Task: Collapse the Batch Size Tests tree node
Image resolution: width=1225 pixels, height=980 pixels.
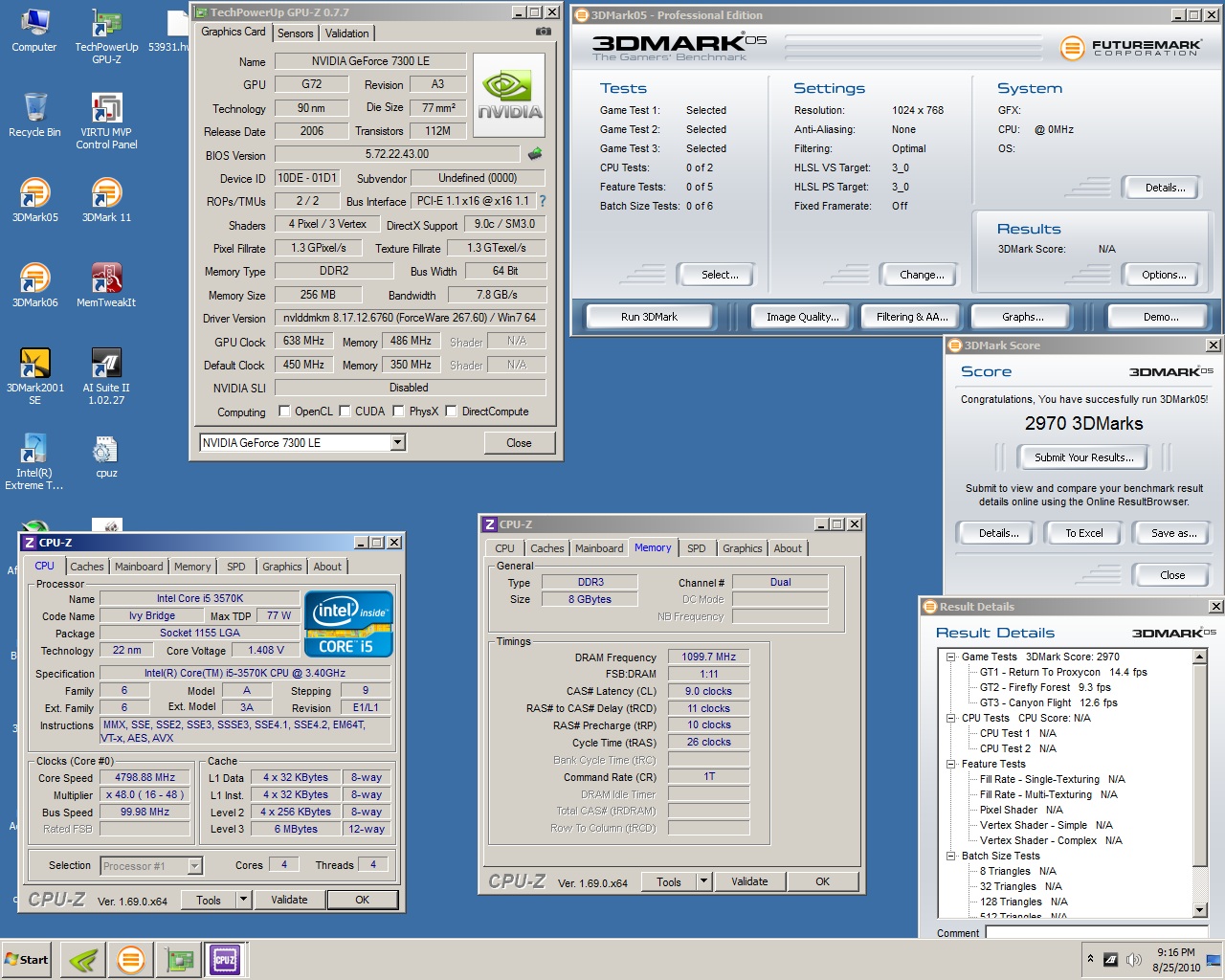Action: click(x=951, y=856)
